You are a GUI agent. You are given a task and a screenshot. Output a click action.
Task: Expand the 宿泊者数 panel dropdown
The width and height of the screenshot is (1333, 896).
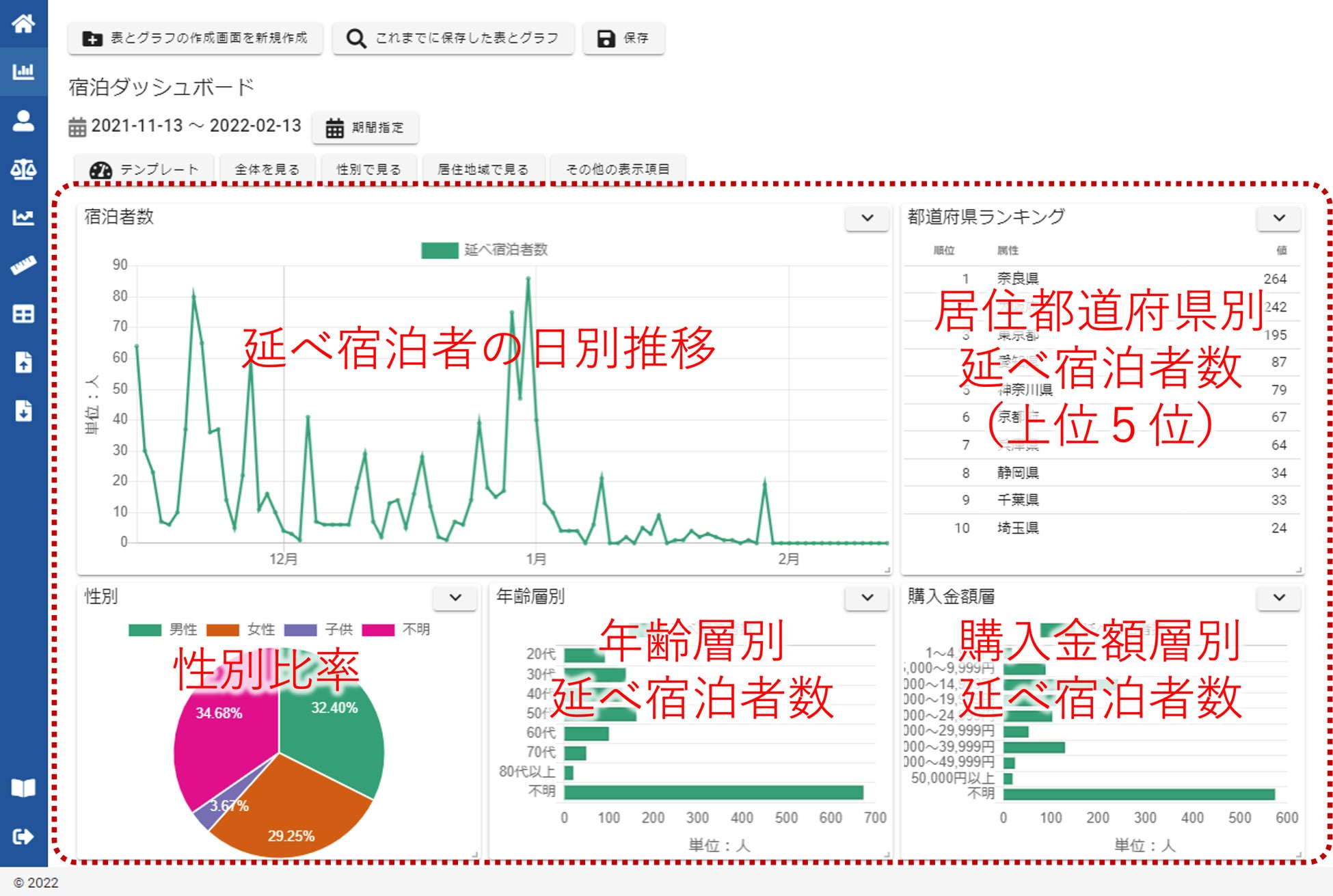click(867, 218)
